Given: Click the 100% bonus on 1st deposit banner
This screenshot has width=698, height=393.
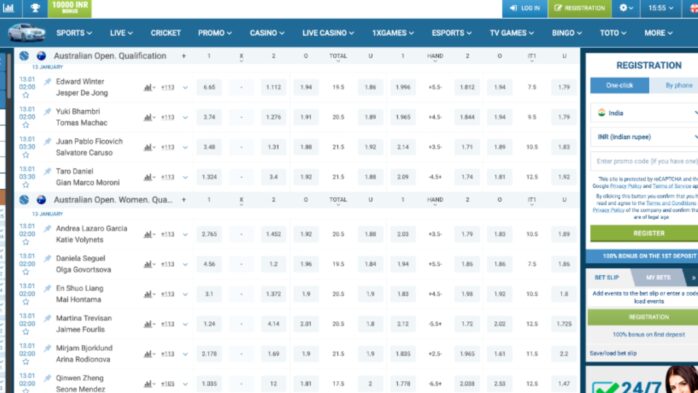Looking at the screenshot, I should coord(642,256).
